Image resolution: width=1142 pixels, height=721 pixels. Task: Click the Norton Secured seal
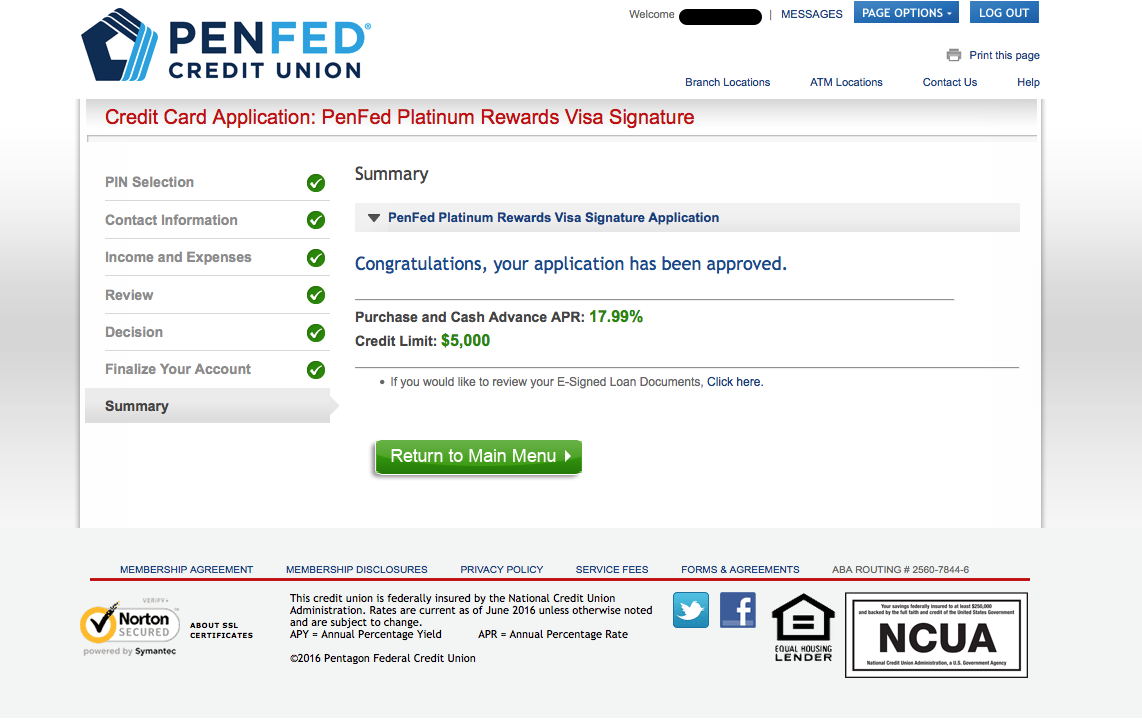coord(130,627)
